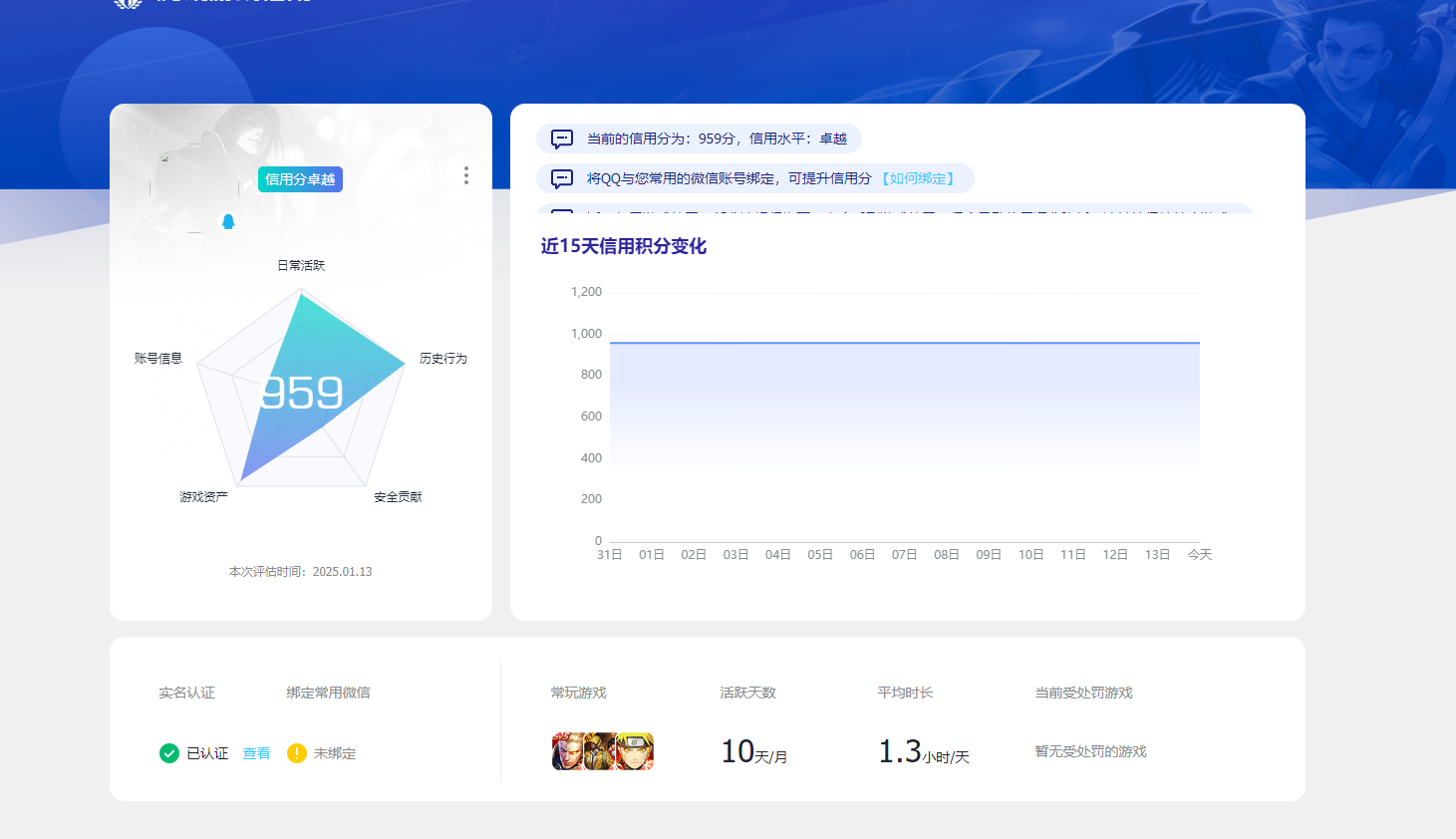Click the 绑定常用微信 heading

click(329, 693)
